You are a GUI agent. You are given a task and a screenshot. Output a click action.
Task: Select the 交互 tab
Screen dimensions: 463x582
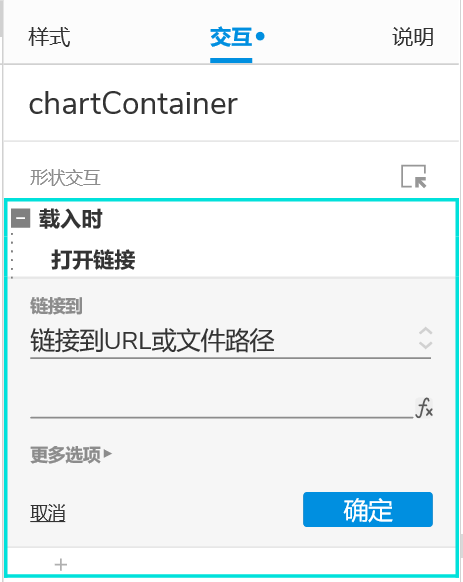231,37
